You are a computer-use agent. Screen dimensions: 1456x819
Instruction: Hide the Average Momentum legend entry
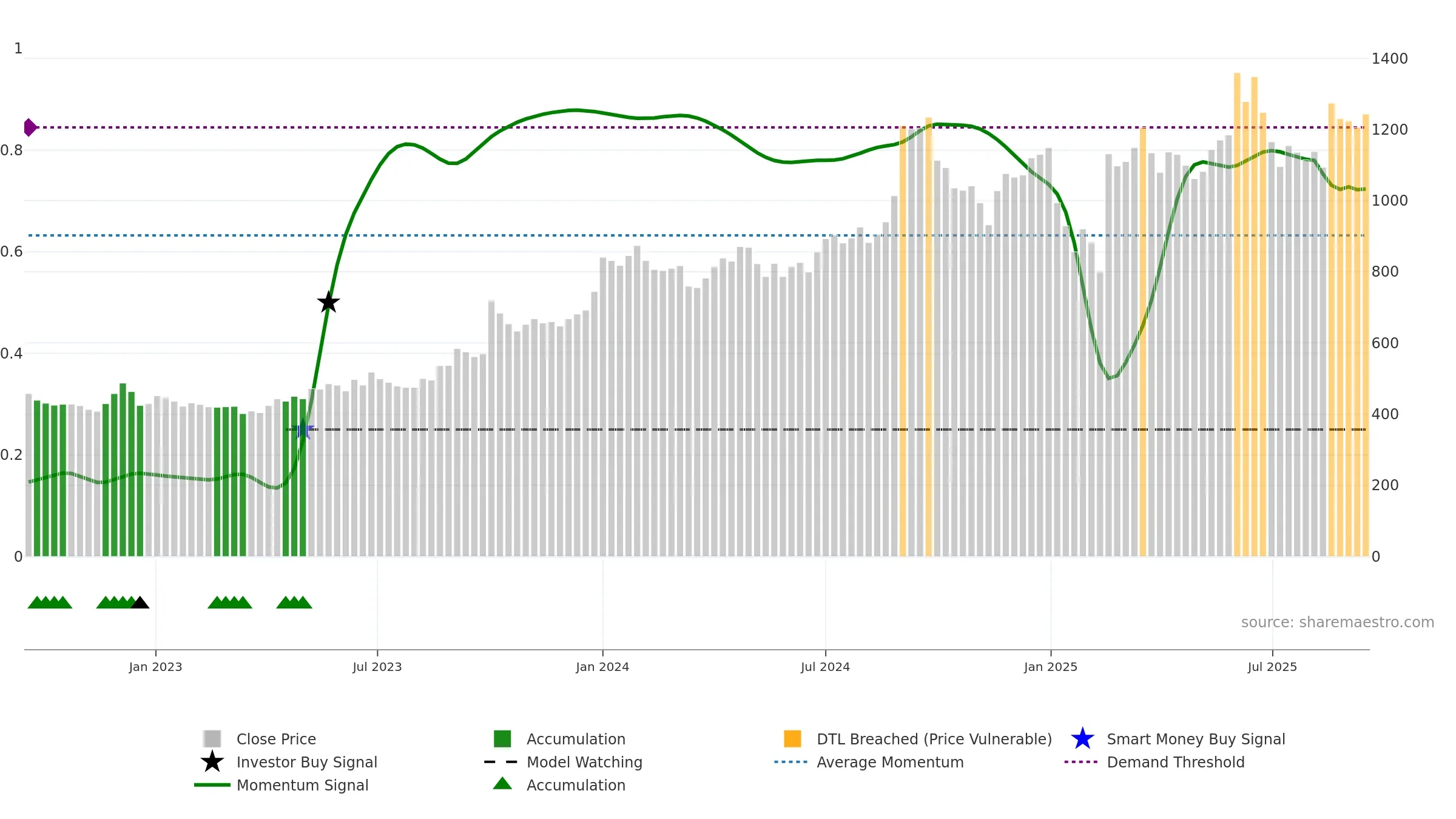(889, 762)
